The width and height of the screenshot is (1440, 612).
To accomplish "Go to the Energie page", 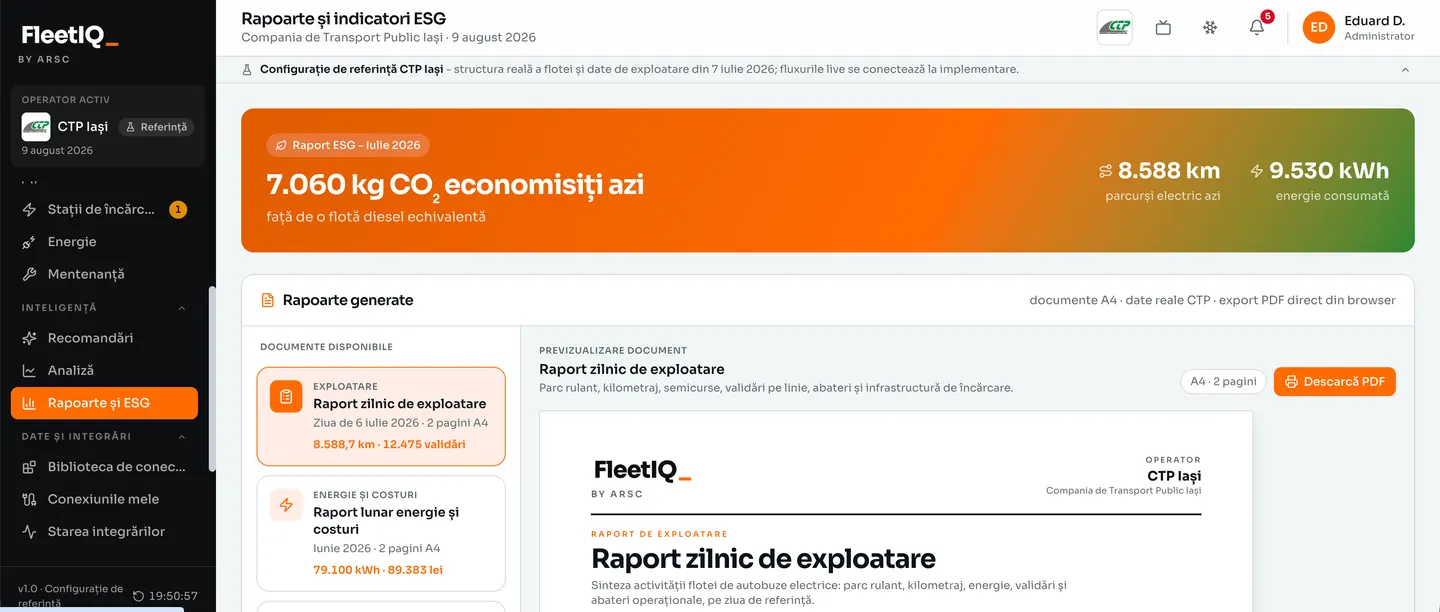I will click(x=104, y=242).
